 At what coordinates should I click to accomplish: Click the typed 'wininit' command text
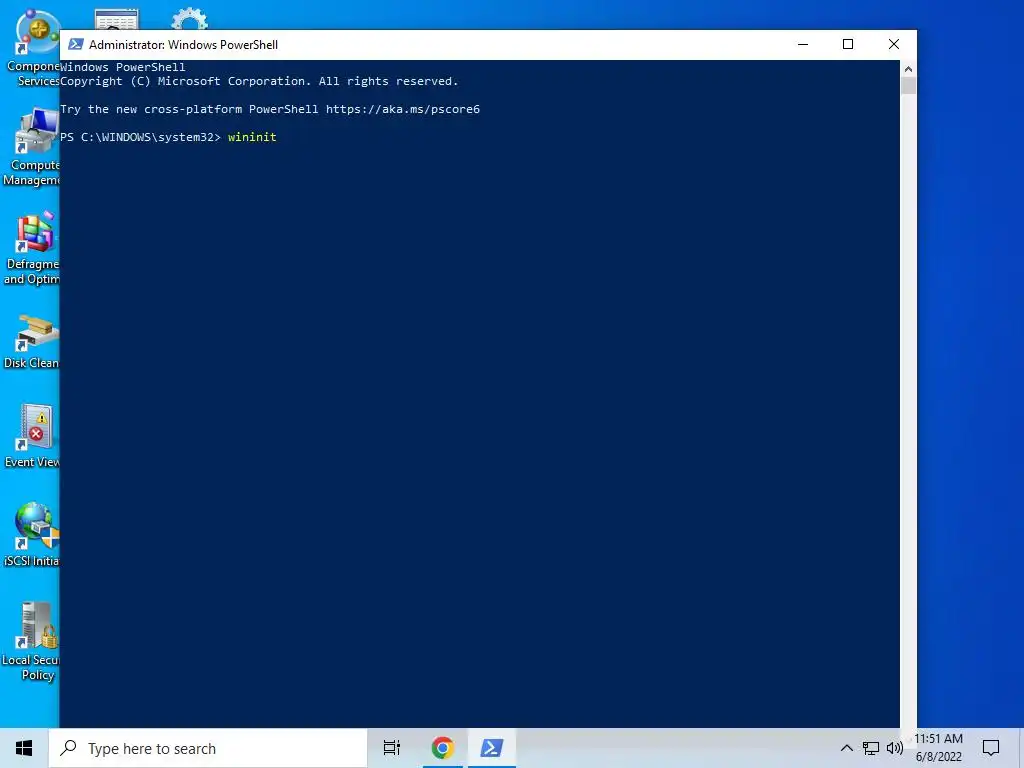252,137
